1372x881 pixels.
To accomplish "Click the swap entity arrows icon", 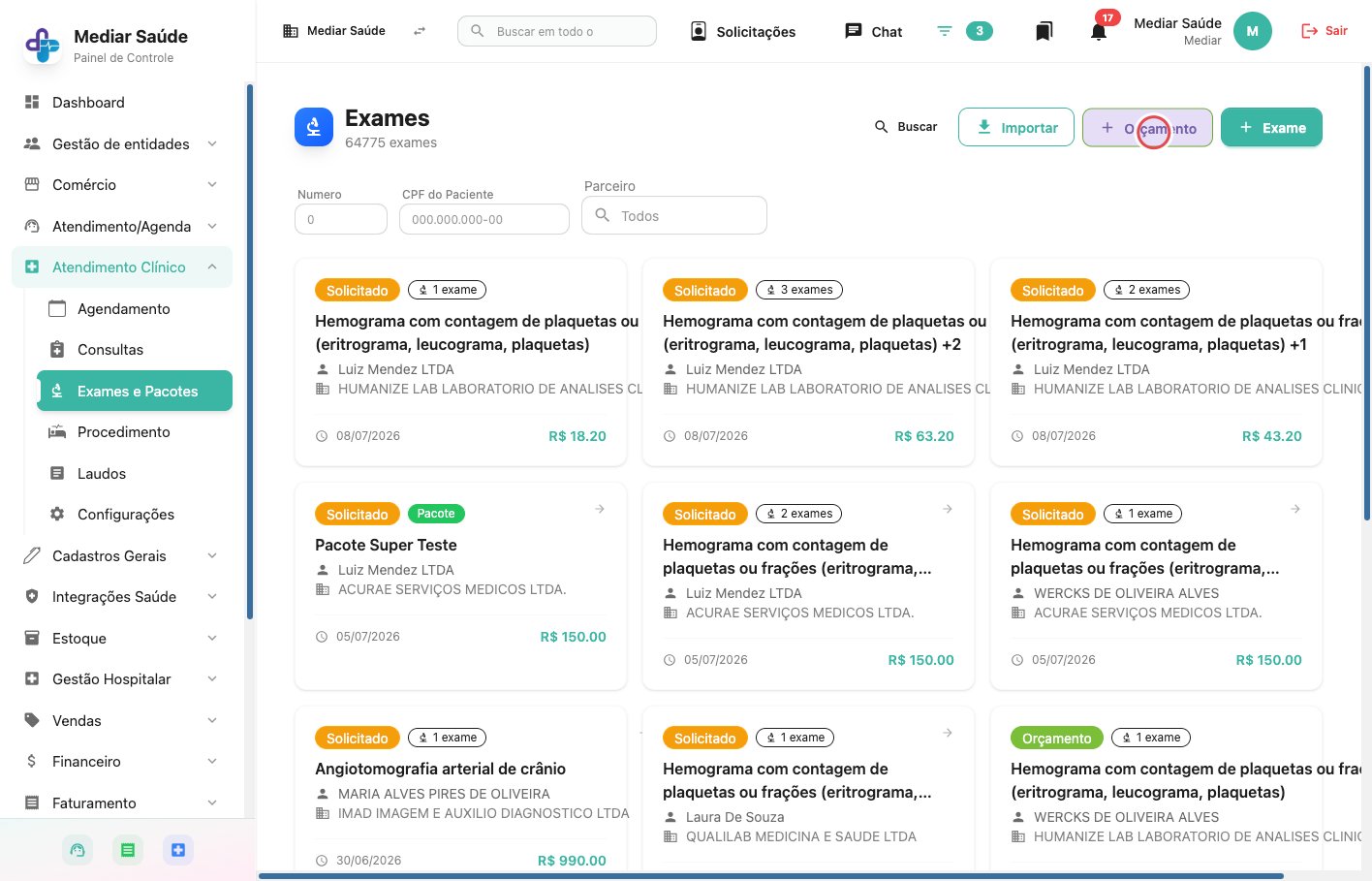I will 420,31.
